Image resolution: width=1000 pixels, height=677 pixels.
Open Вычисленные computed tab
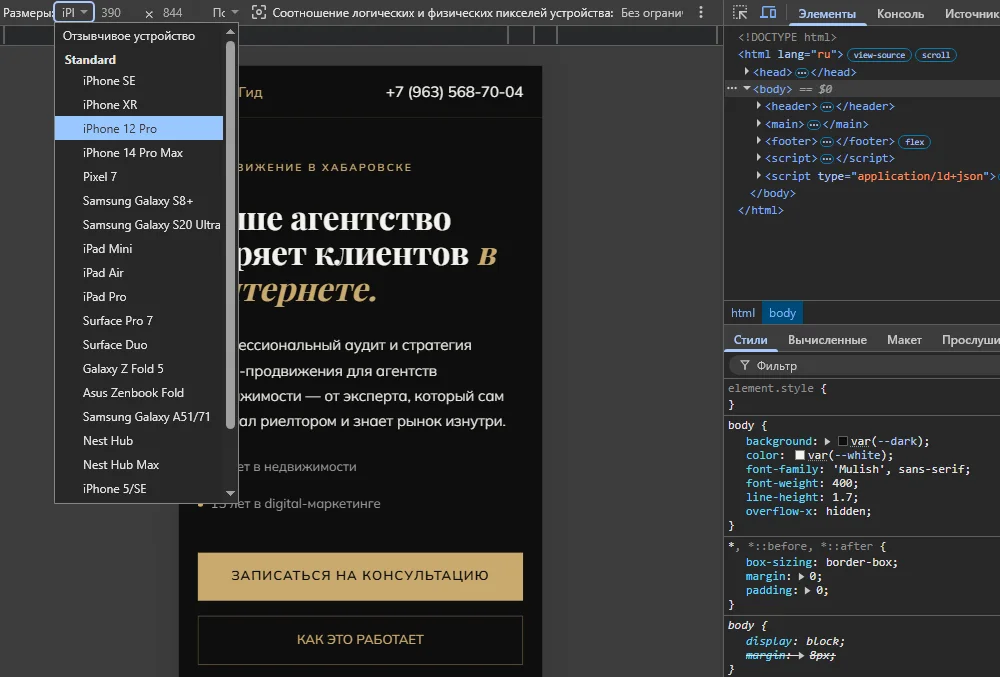[827, 340]
